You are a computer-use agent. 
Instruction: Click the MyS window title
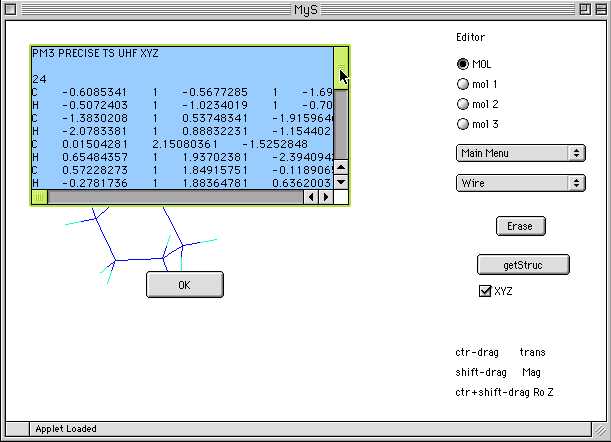(306, 9)
